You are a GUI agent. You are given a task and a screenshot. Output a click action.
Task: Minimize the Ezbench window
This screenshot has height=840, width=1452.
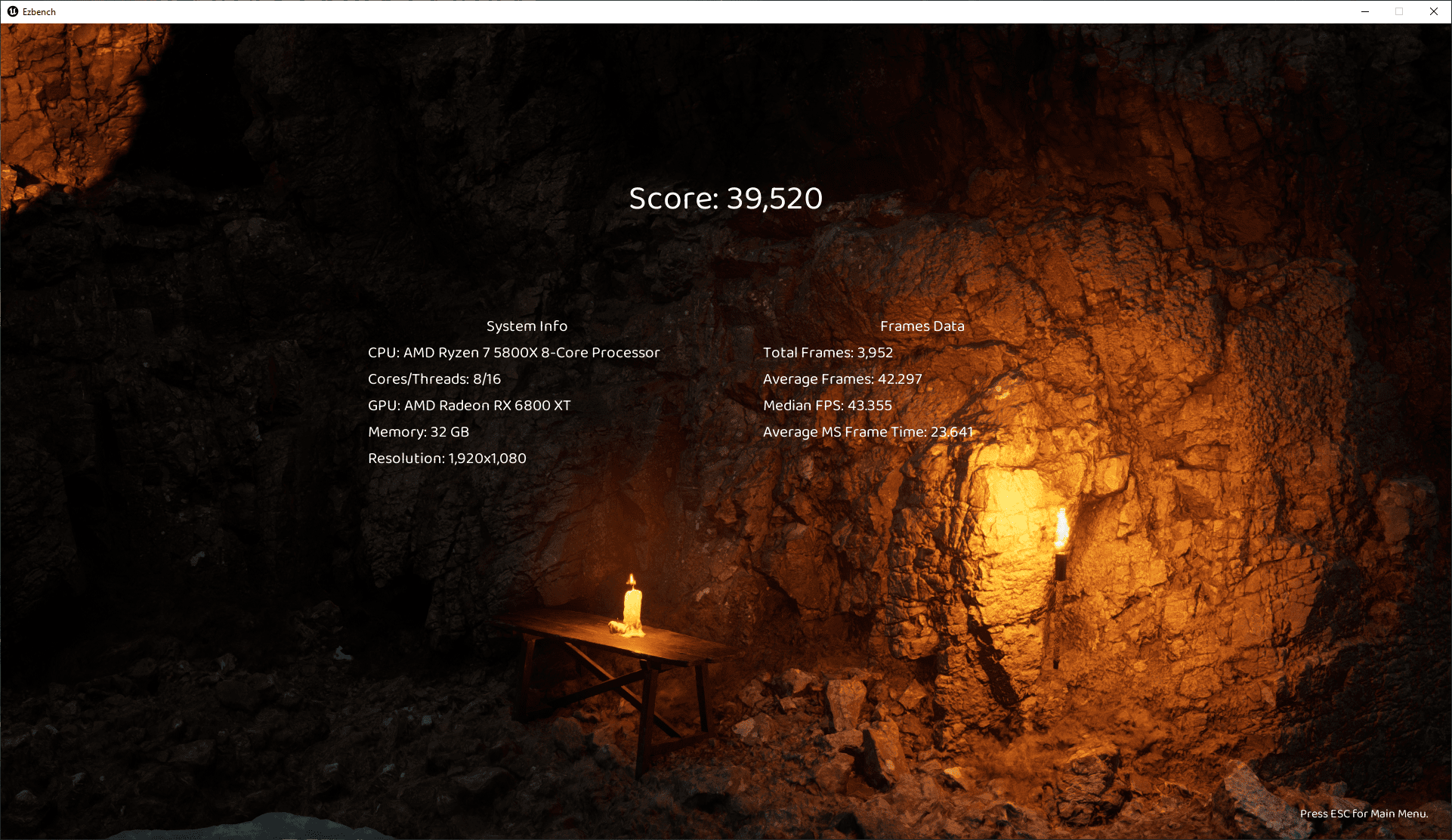click(x=1365, y=11)
